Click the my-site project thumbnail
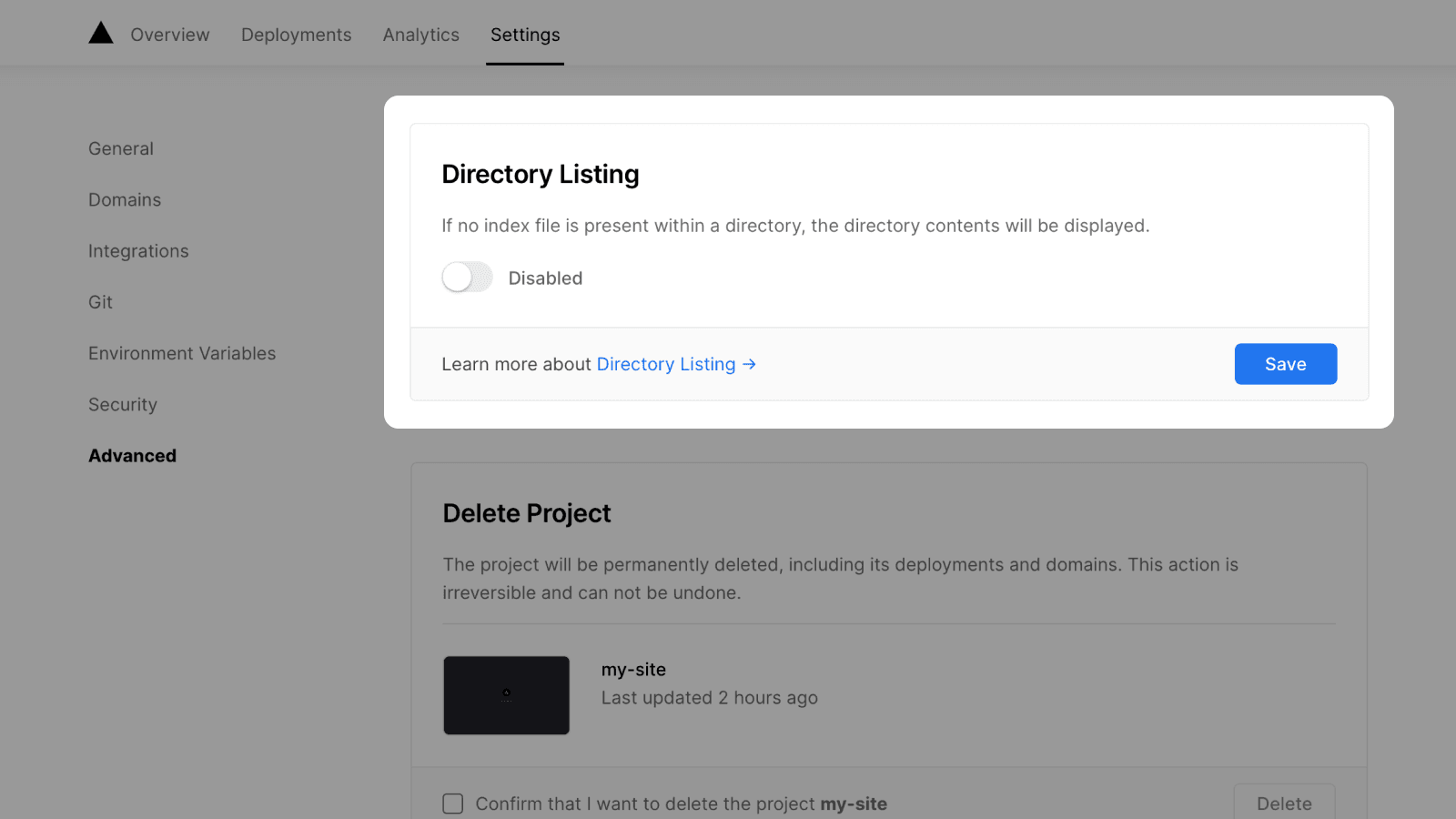This screenshot has width=1456, height=819. (x=506, y=695)
